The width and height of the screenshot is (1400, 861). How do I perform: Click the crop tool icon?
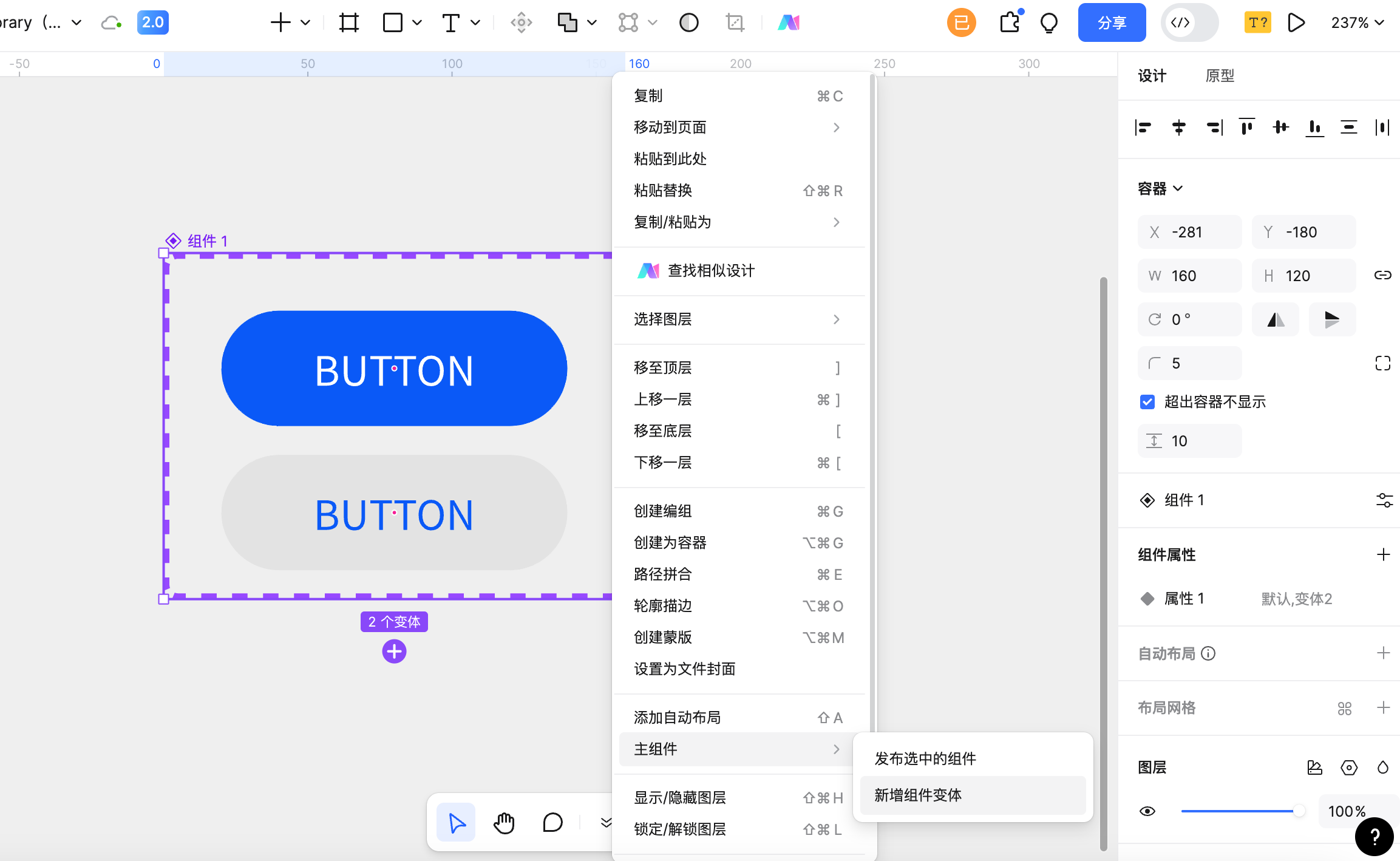735,23
